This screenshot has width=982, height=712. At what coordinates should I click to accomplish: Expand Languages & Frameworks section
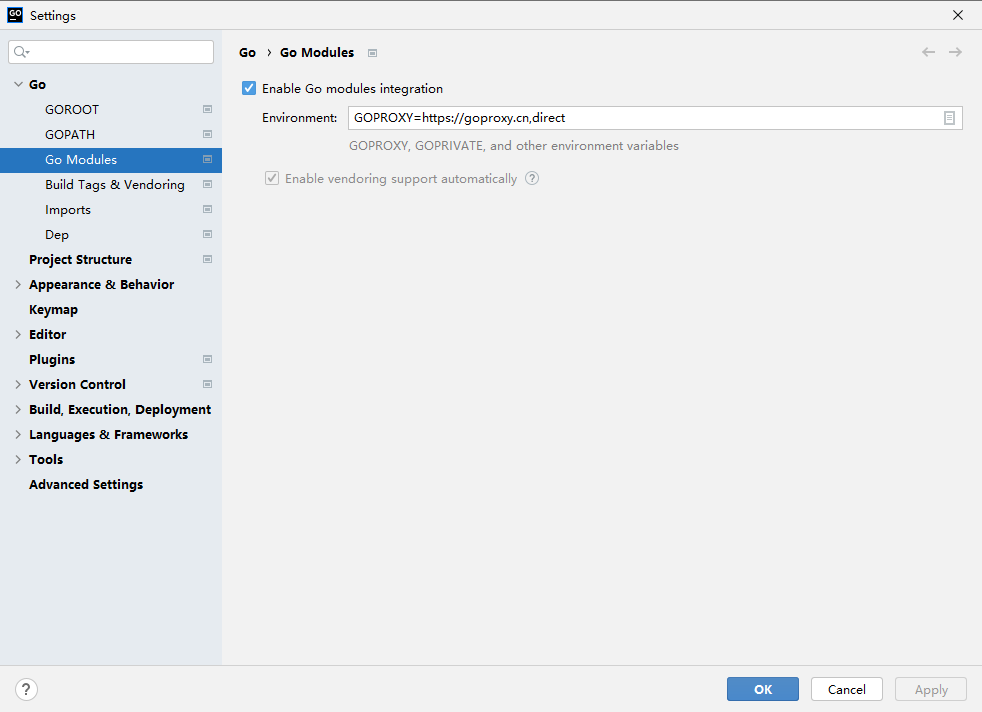[18, 435]
